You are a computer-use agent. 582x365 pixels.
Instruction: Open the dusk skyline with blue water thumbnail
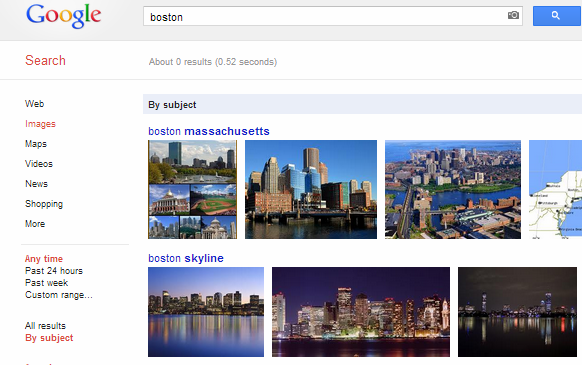coord(206,312)
